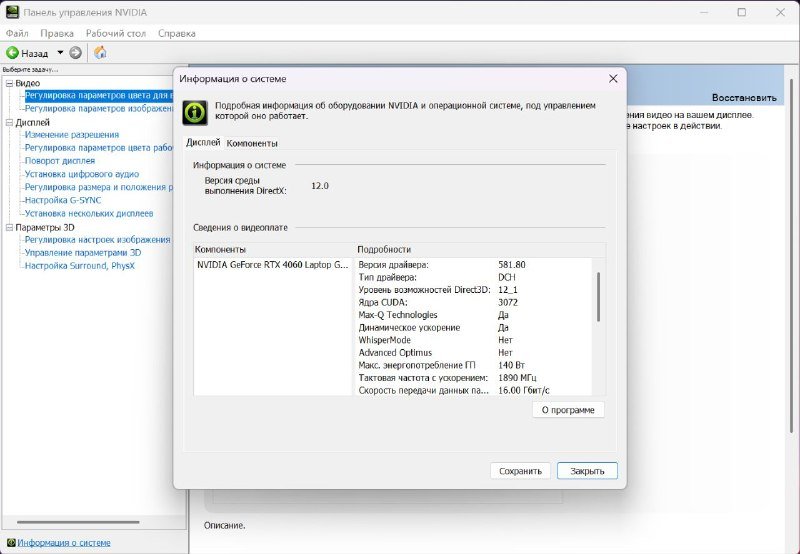Collapse the Видео tree node

click(x=9, y=83)
